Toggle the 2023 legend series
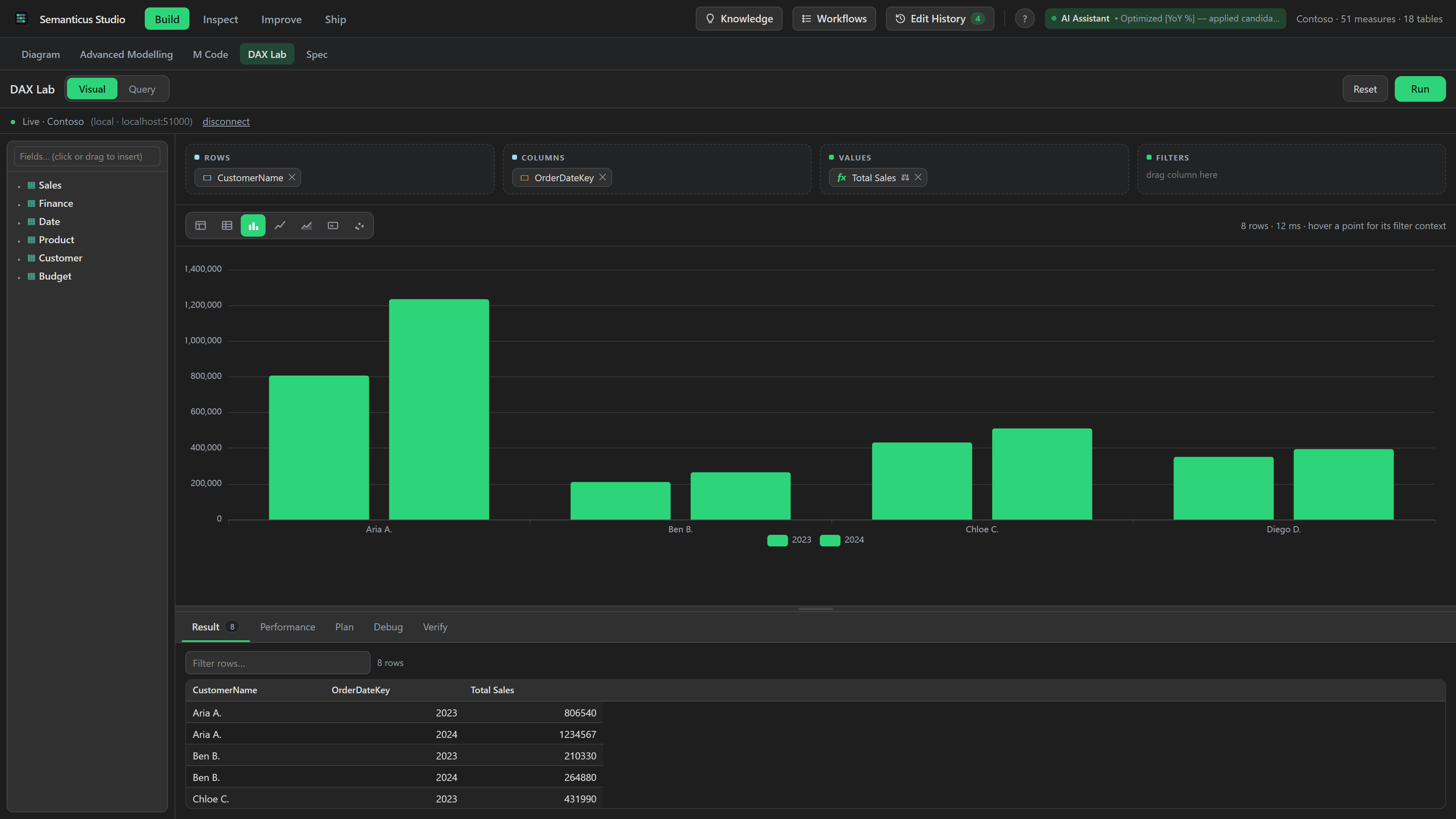 [789, 540]
